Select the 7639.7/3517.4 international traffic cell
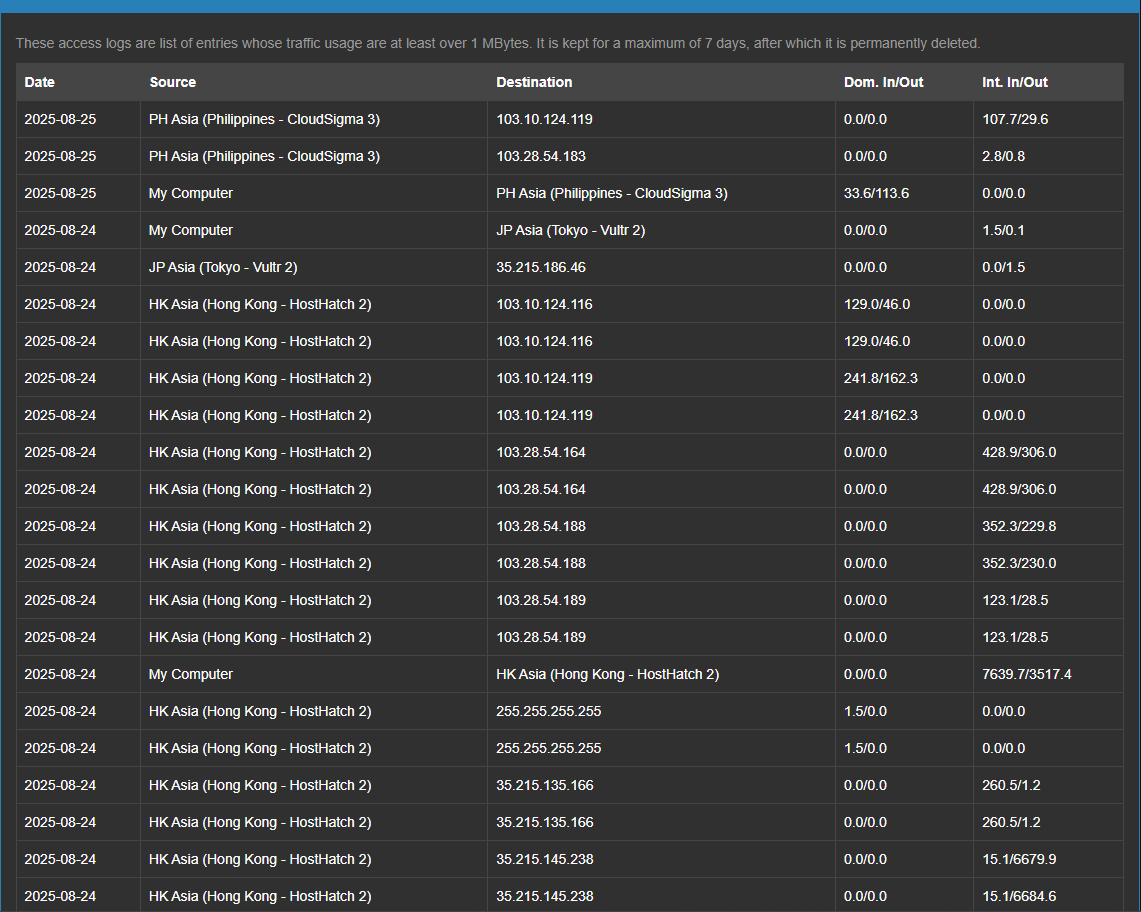Screen dimensions: 1141x912 1026,674
